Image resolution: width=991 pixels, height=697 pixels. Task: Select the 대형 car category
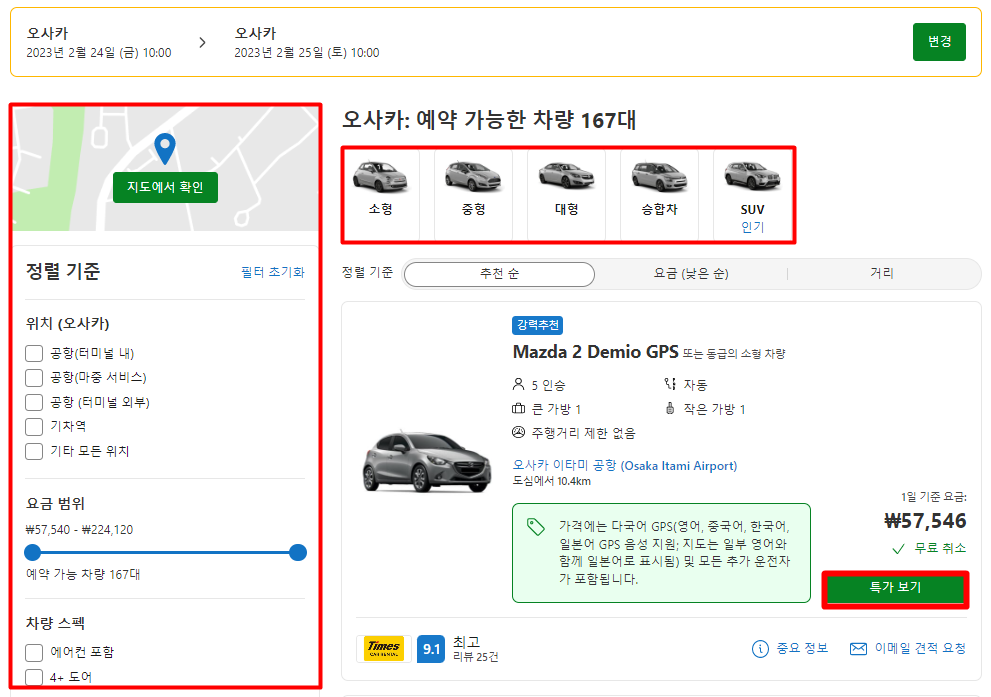[566, 194]
